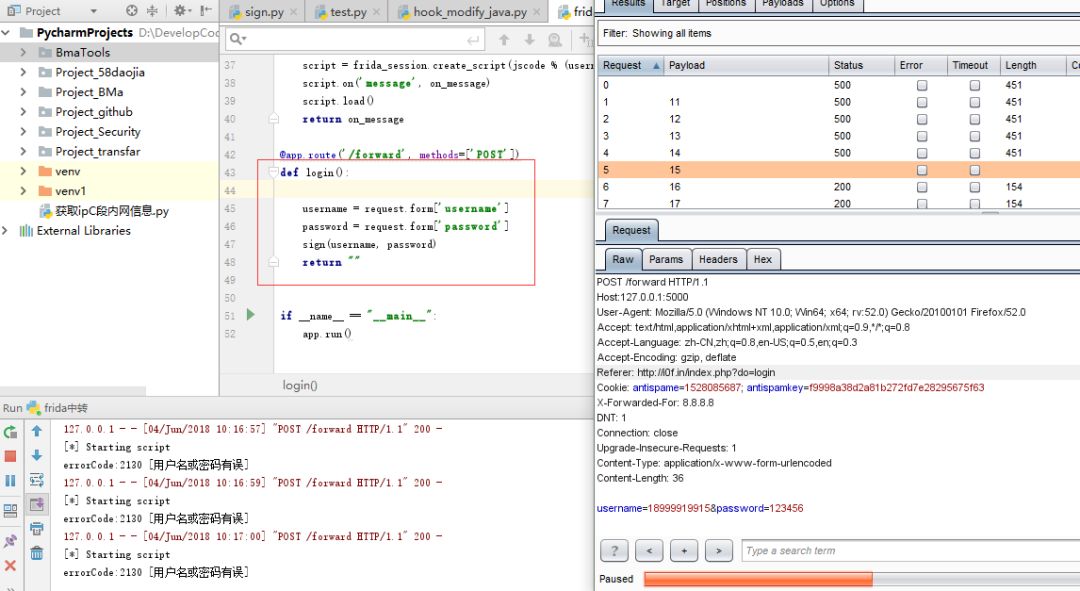Click previous match button in Burp search

point(649,550)
